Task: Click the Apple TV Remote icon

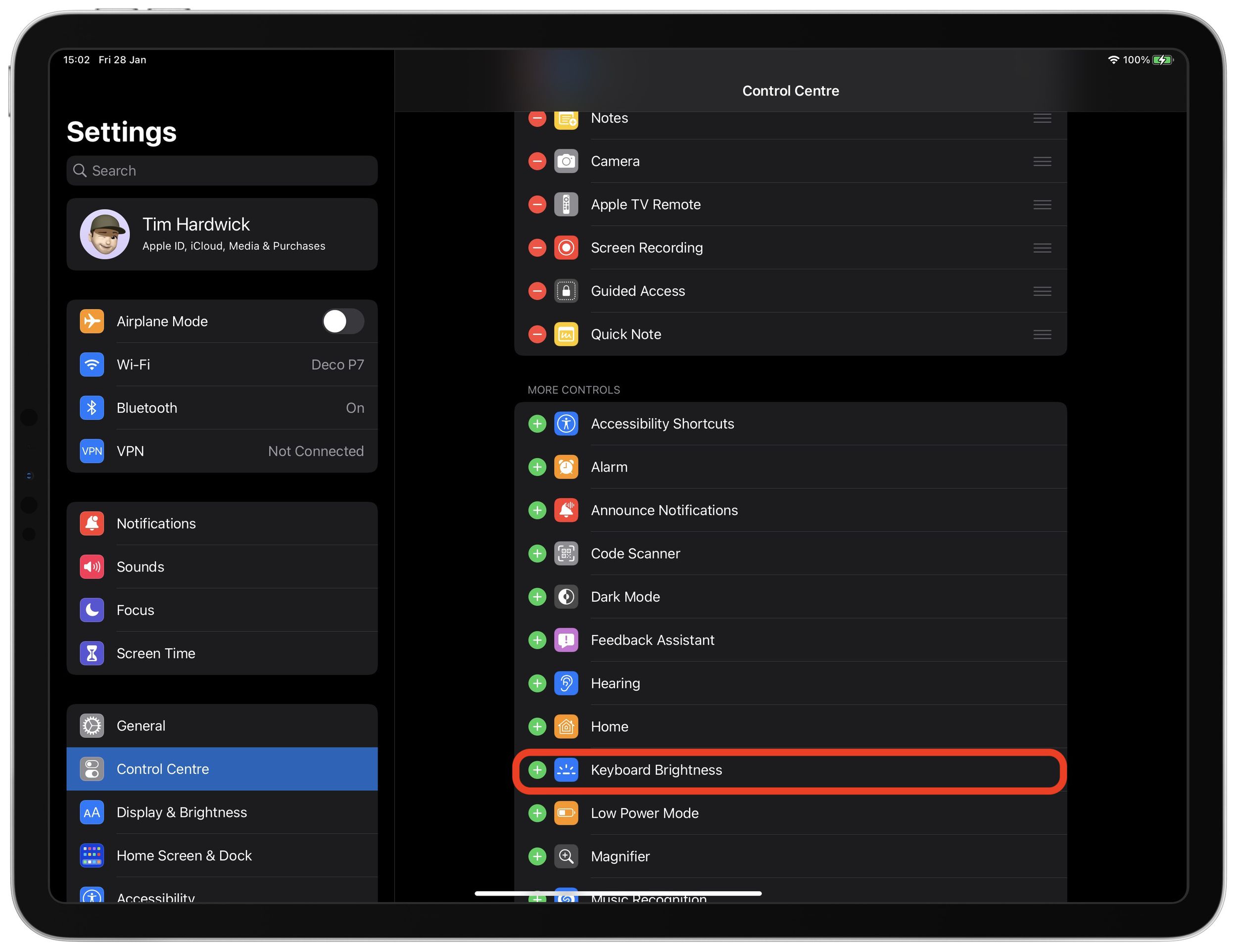Action: 566,204
